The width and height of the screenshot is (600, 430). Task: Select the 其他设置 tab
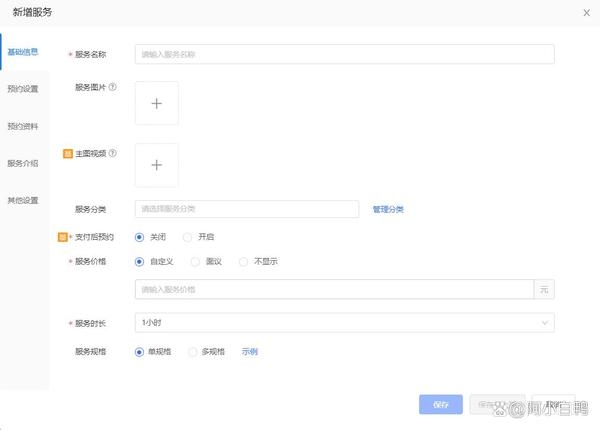click(23, 200)
